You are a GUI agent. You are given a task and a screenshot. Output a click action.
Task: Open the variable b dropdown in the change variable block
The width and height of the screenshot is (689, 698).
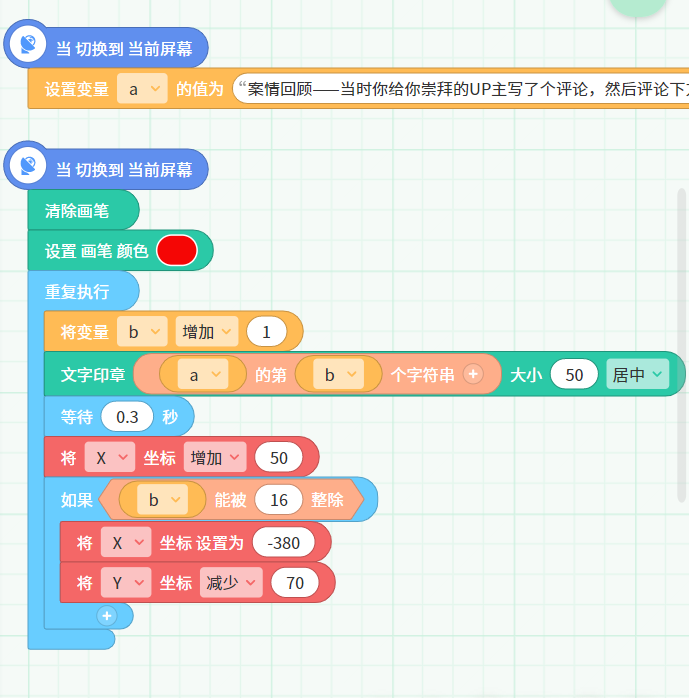[x=142, y=332]
